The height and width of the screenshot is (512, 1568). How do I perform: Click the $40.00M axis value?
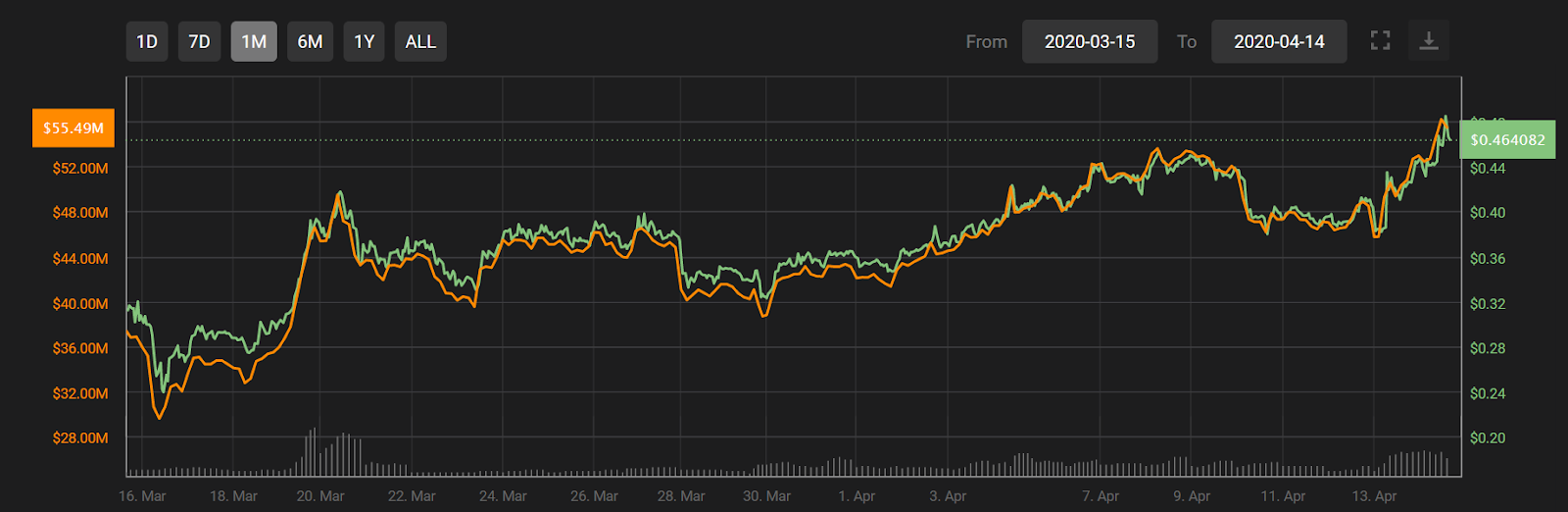tap(80, 303)
